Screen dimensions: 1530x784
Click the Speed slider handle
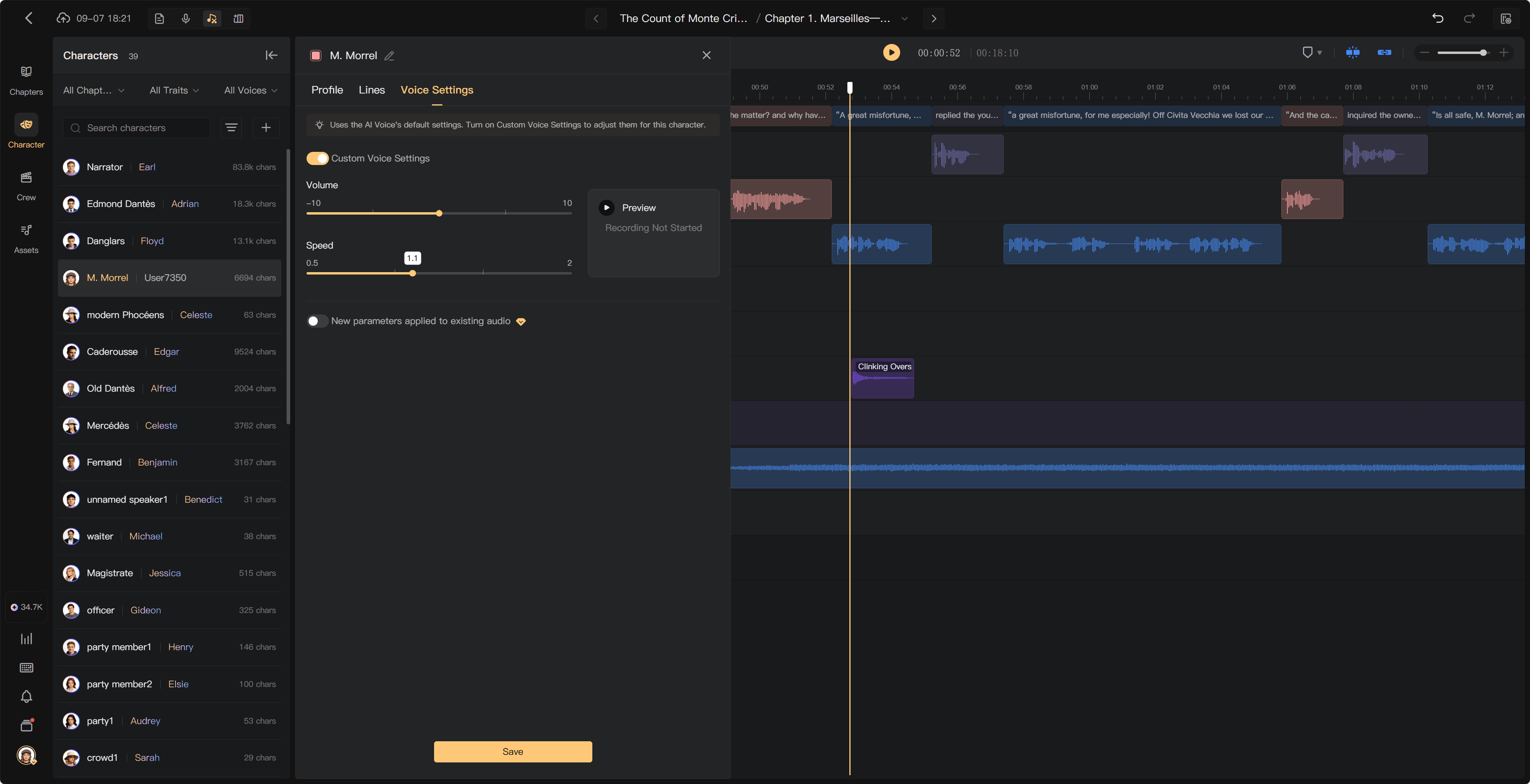(x=412, y=273)
